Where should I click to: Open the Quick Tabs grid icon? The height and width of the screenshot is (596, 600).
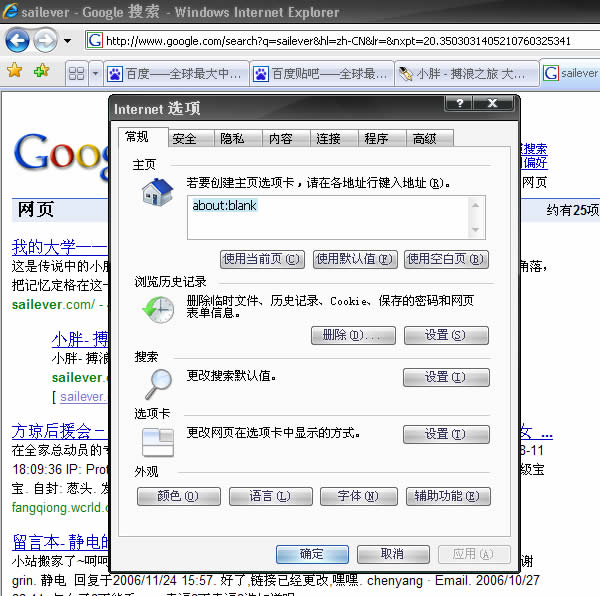point(75,74)
